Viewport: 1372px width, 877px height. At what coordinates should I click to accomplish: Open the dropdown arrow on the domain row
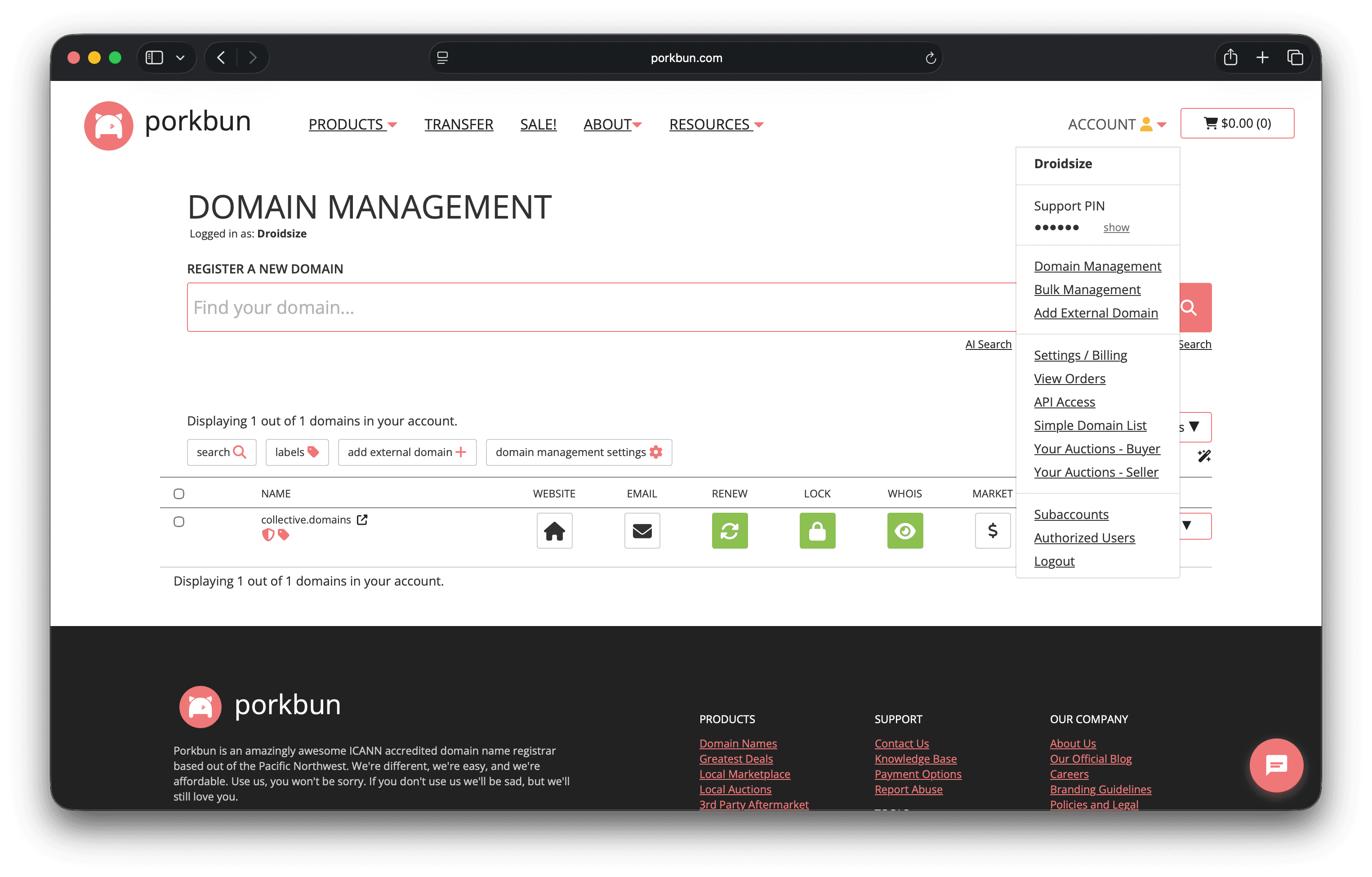(1187, 525)
